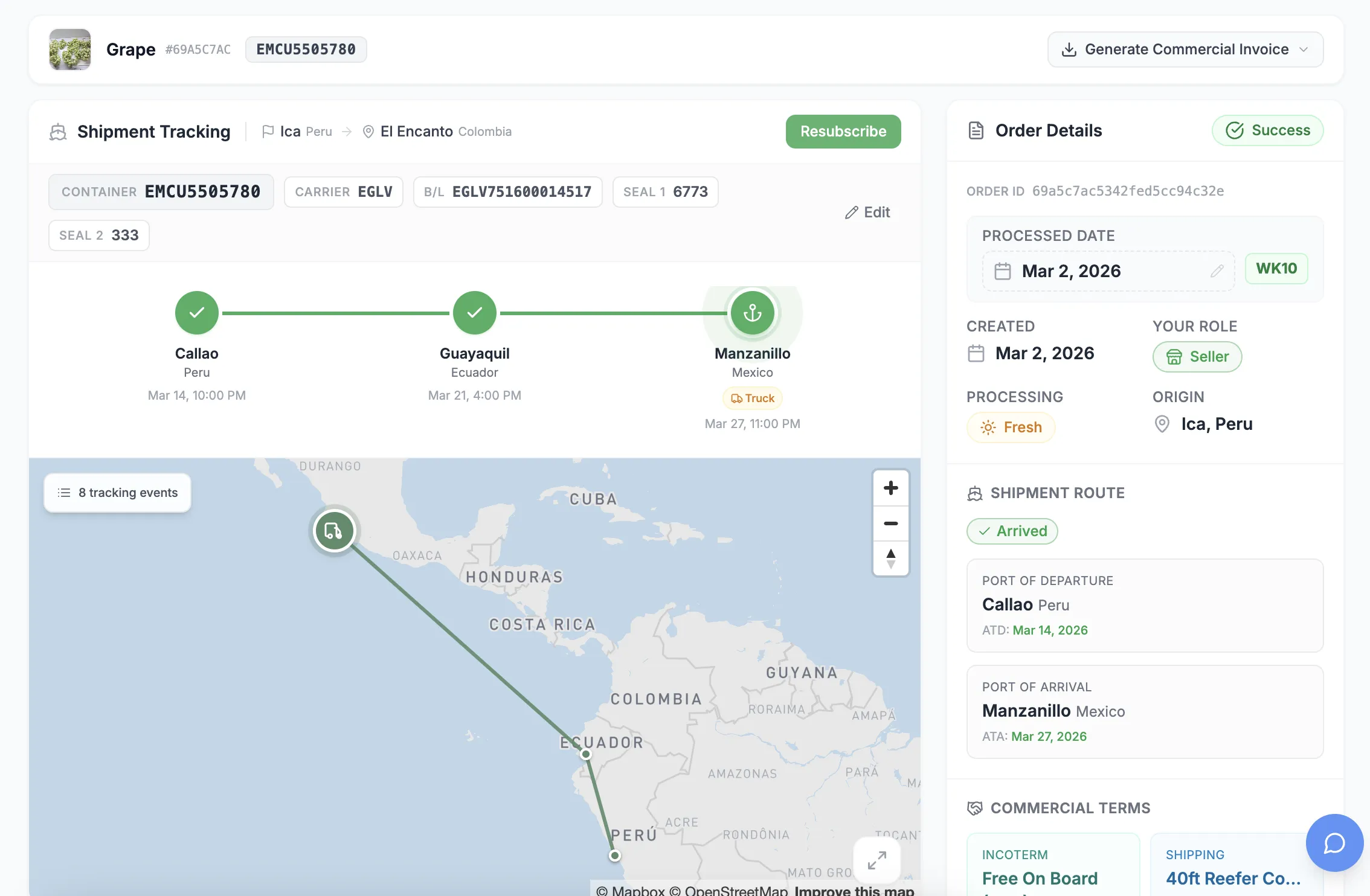
Task: Click the B/L EGLV751600014517 chip
Action: pyautogui.click(x=508, y=192)
